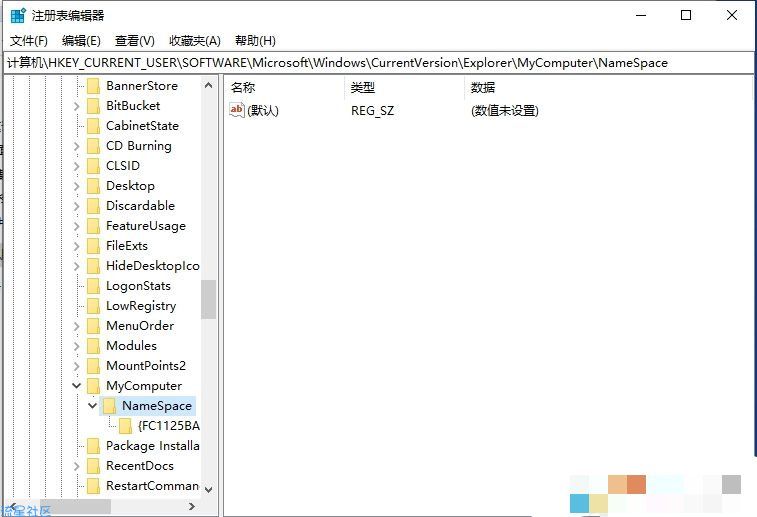Image resolution: width=757 pixels, height=517 pixels.
Task: Click the (数值未设置) data cell
Action: click(x=505, y=111)
